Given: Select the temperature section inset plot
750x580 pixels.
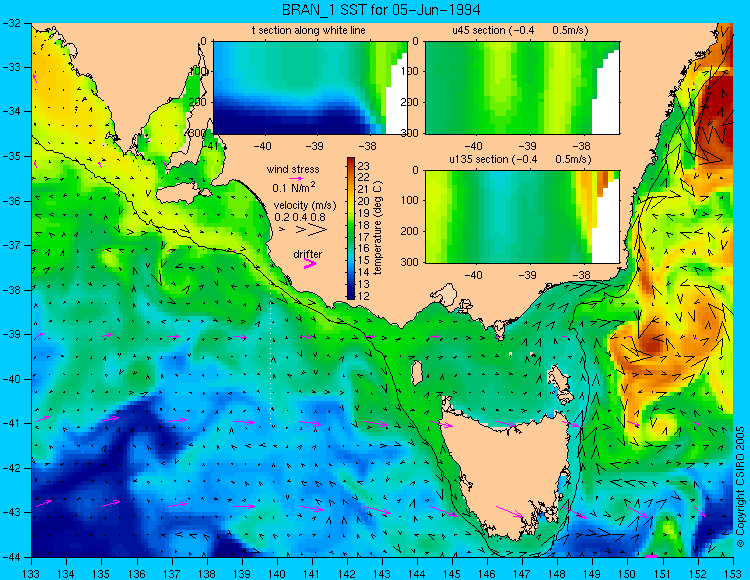Looking at the screenshot, I should (310, 88).
